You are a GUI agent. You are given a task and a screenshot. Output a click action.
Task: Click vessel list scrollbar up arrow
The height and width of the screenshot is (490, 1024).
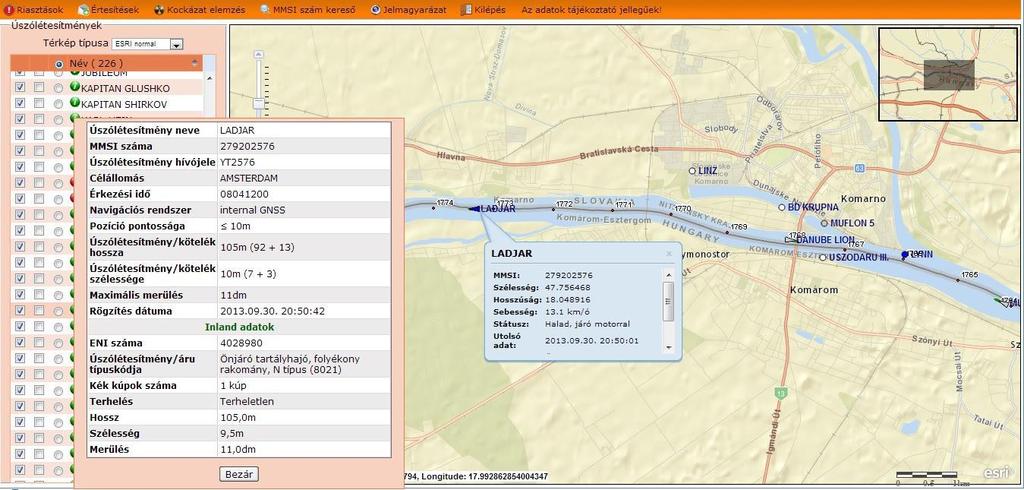click(x=210, y=77)
